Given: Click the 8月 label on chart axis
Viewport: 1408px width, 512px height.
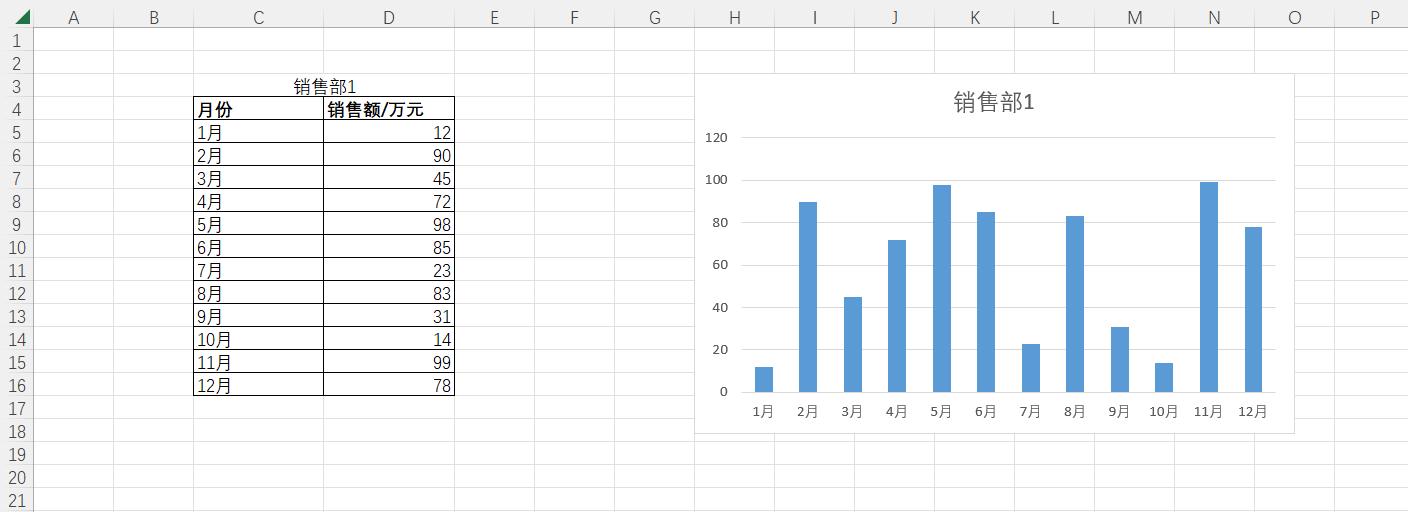Looking at the screenshot, I should [x=1075, y=411].
